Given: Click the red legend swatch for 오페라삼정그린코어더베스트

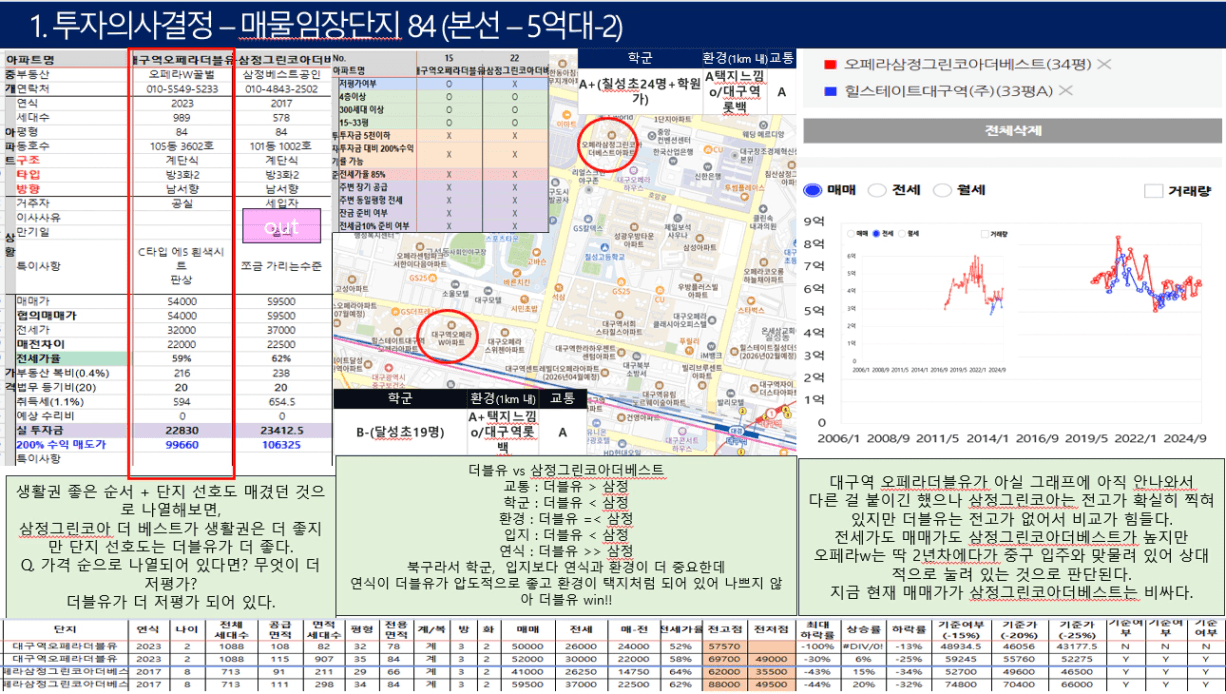Looking at the screenshot, I should pyautogui.click(x=830, y=64).
